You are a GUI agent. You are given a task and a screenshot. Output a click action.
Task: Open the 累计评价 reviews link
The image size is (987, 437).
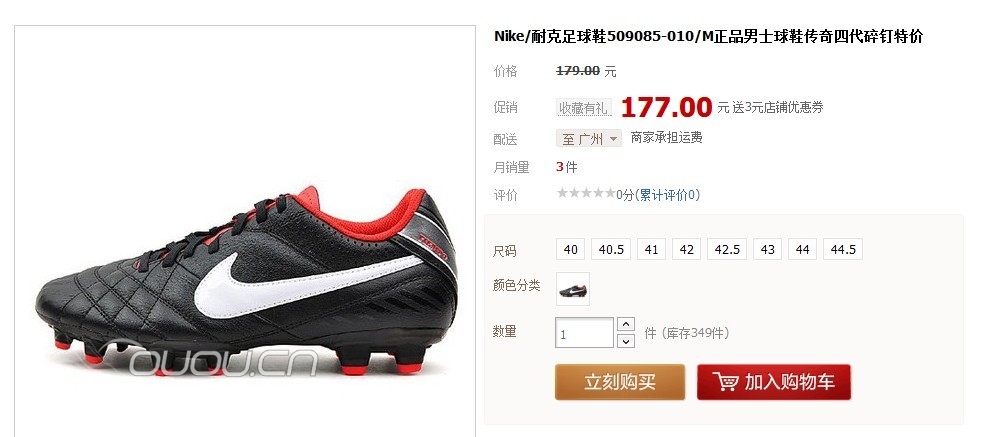tap(667, 195)
